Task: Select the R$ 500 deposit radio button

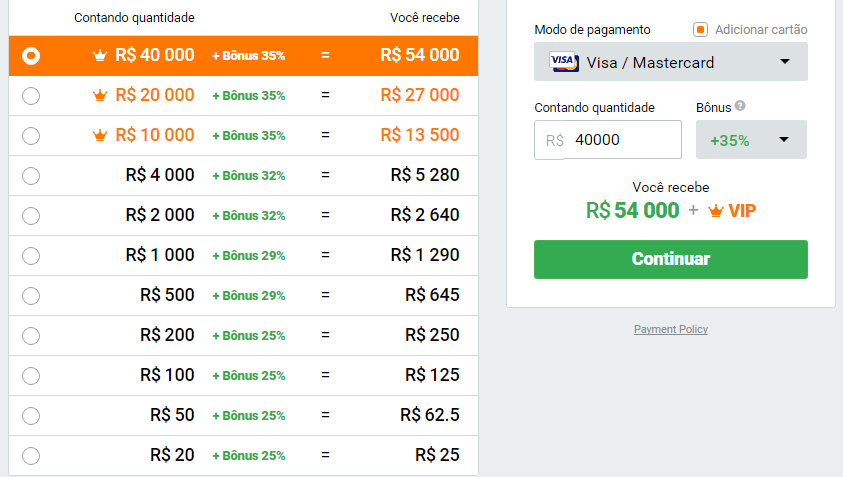Action: [x=31, y=296]
